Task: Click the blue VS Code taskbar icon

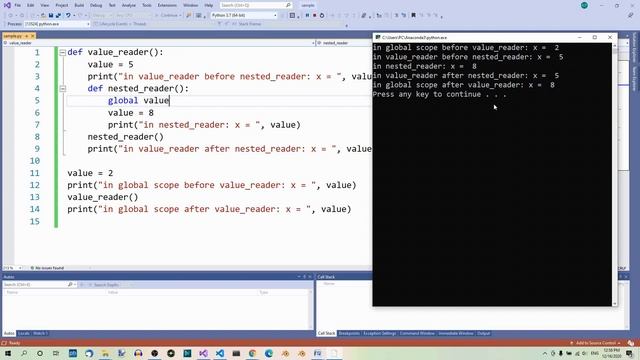Action: [x=220, y=353]
